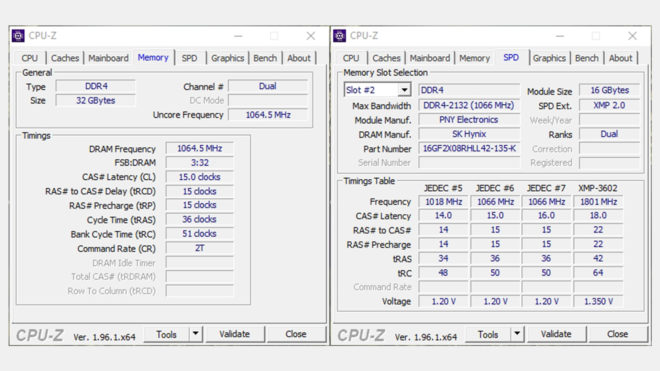This screenshot has height=371, width=660.
Task: Open Graphics tab in left window
Action: [227, 58]
